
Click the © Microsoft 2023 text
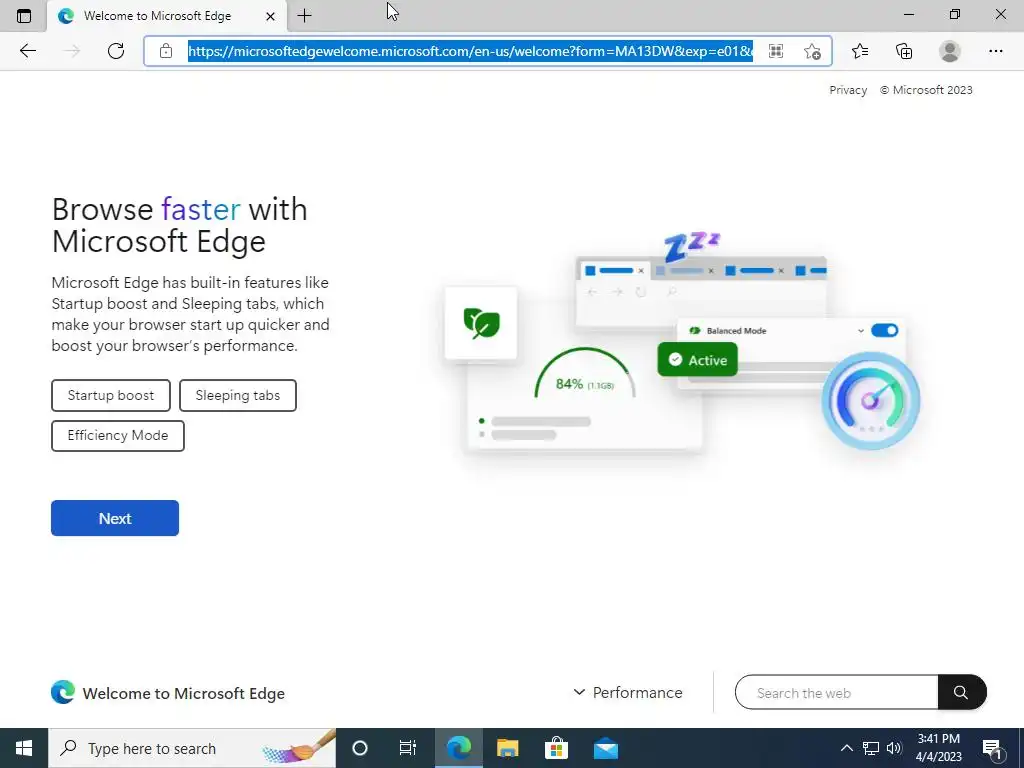point(926,90)
